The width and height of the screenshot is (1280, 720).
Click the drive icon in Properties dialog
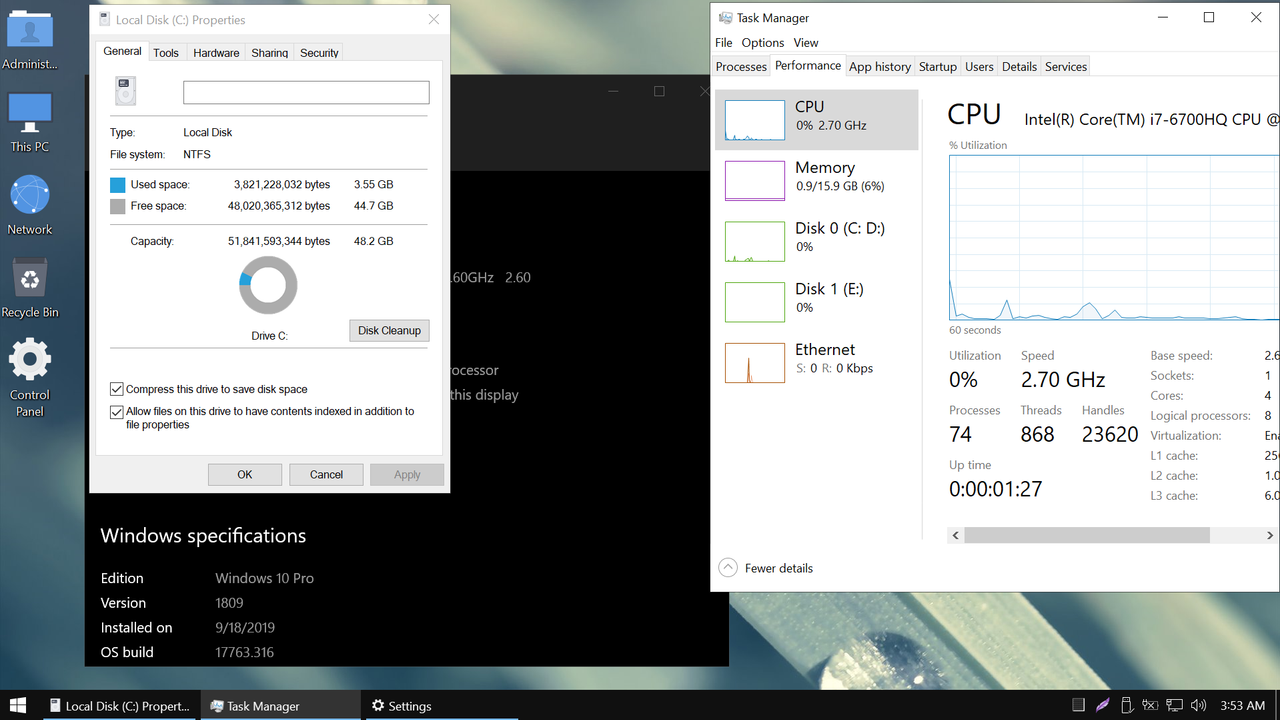125,91
